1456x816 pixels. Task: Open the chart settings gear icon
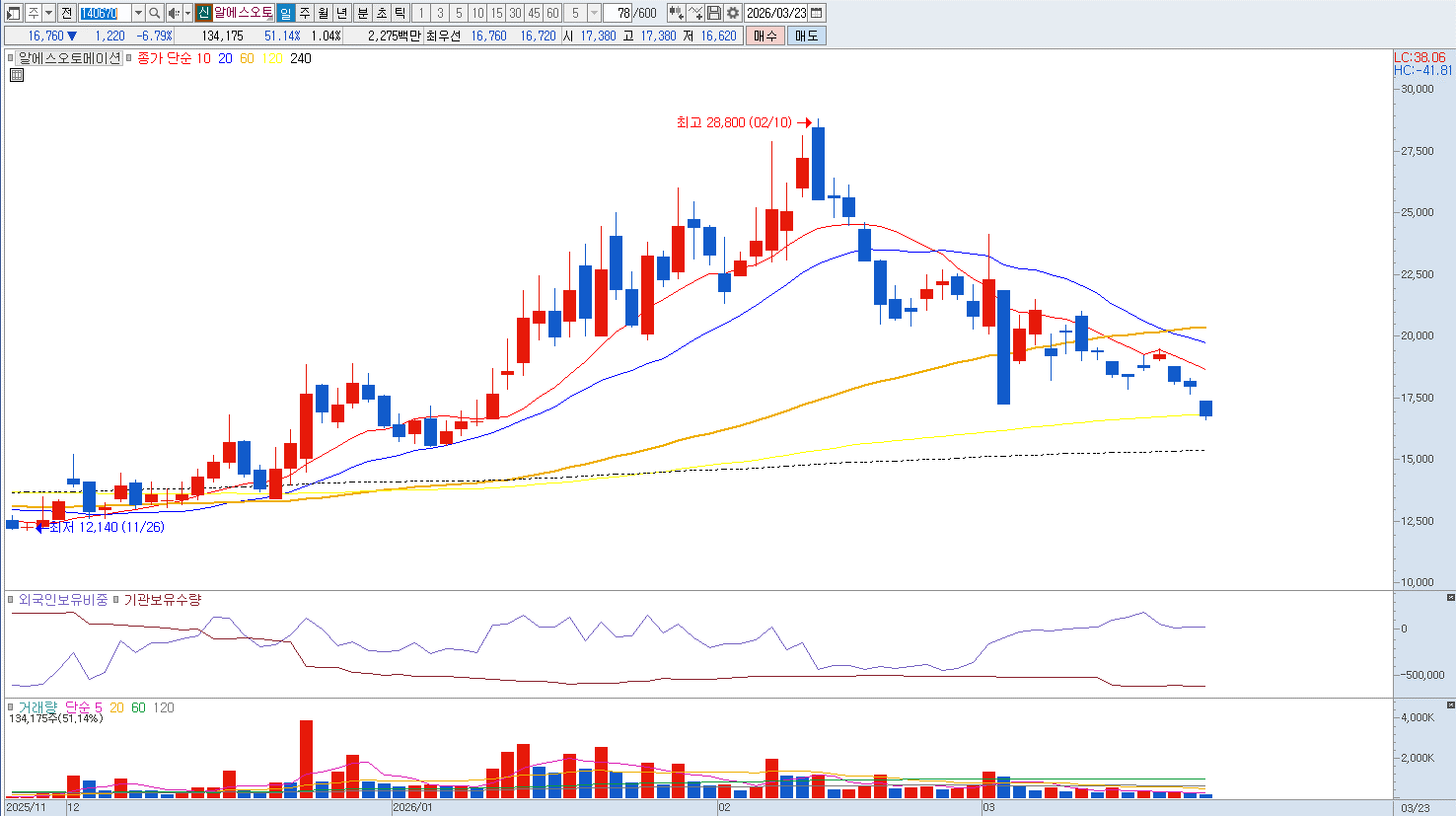coord(733,13)
